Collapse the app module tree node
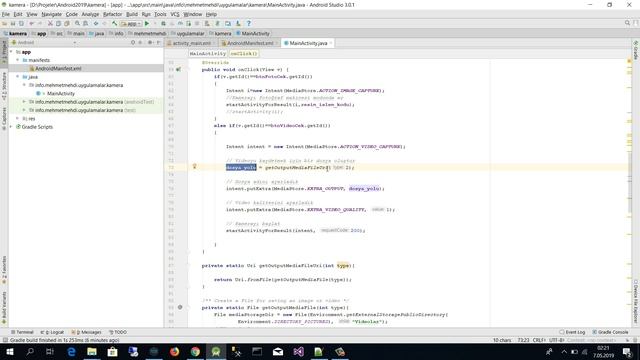The image size is (640, 360). click(11, 52)
